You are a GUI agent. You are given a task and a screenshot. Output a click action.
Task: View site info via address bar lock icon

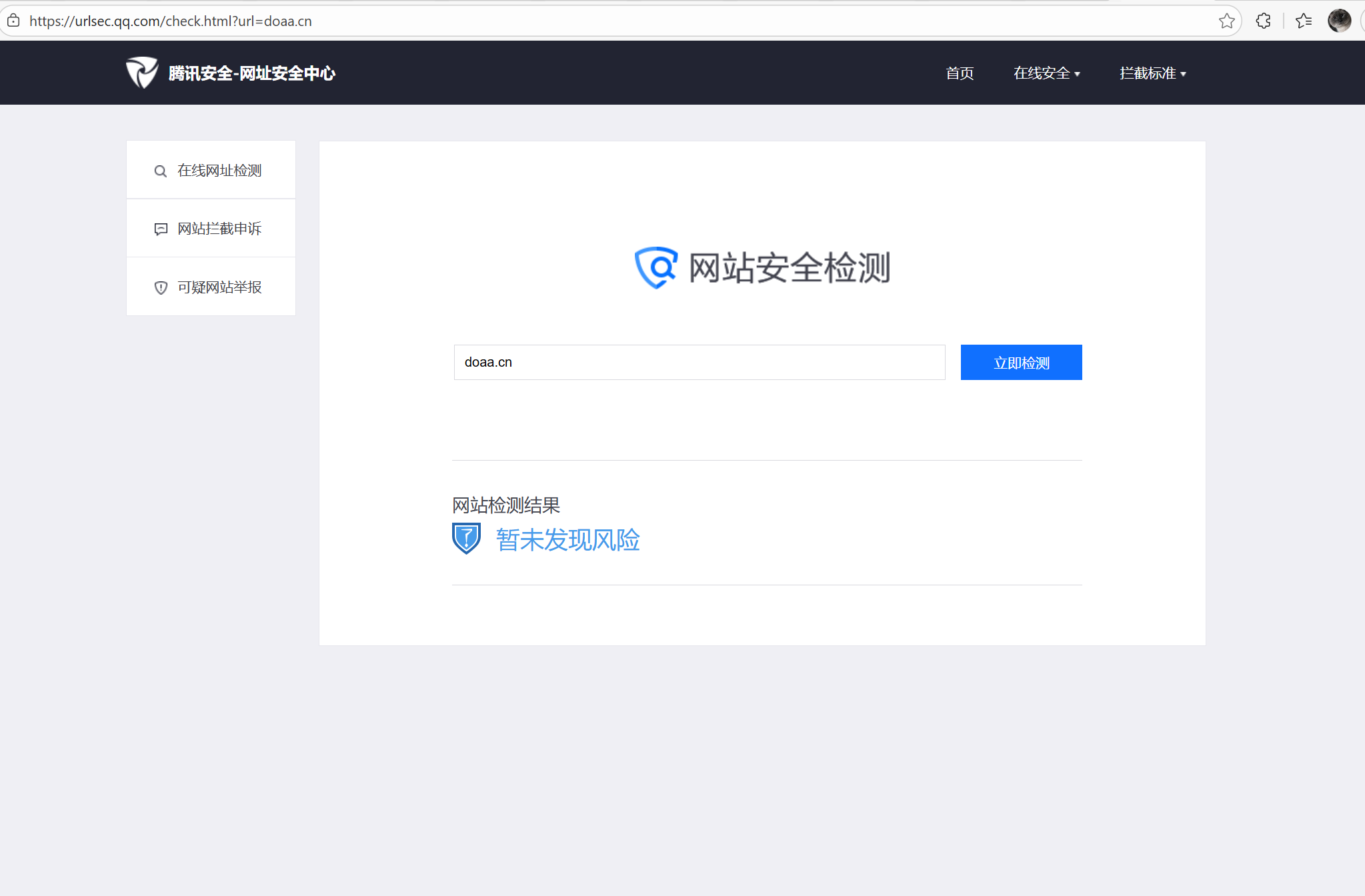13,21
